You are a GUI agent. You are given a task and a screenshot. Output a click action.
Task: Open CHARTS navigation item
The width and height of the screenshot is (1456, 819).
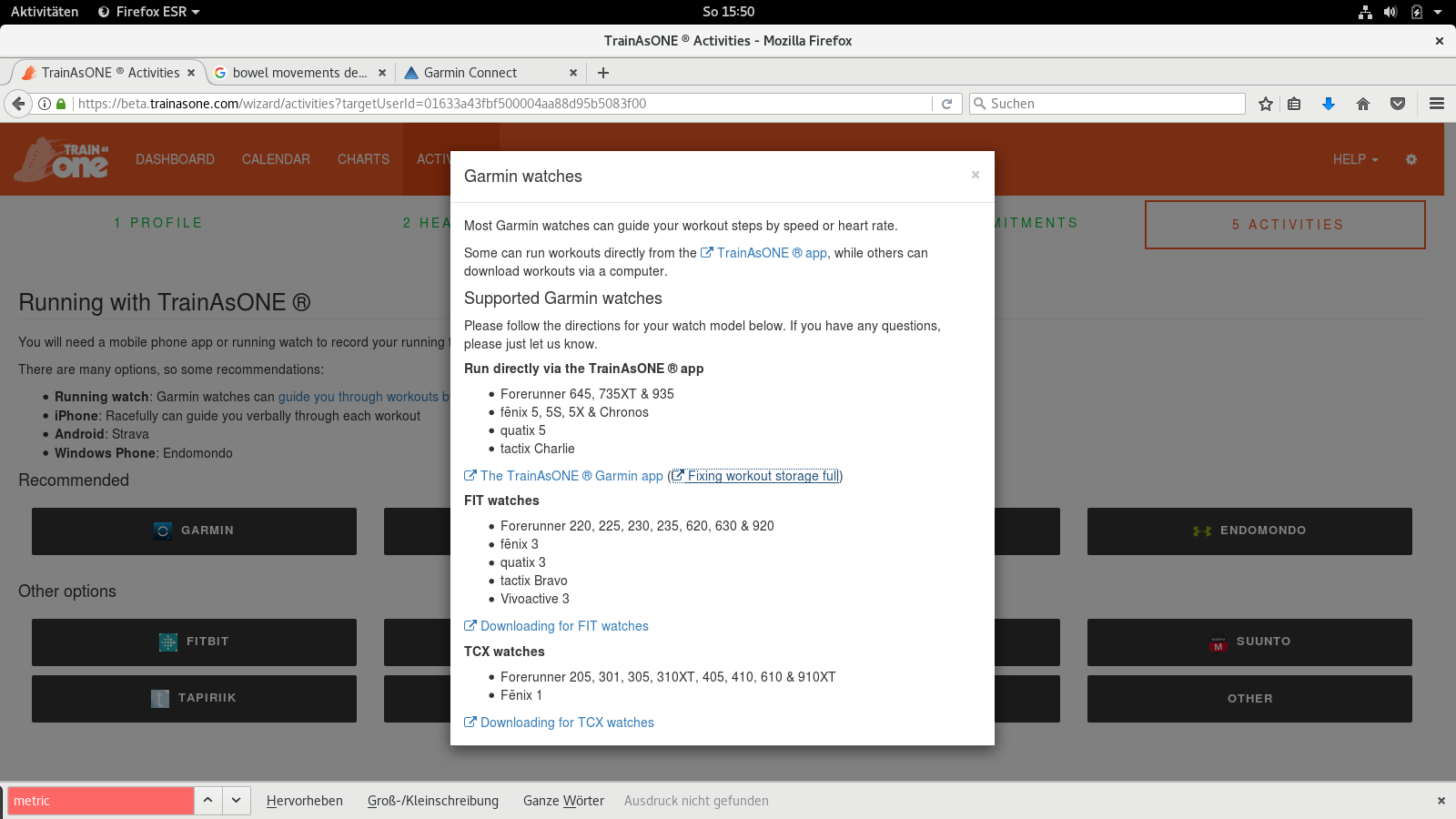363,159
